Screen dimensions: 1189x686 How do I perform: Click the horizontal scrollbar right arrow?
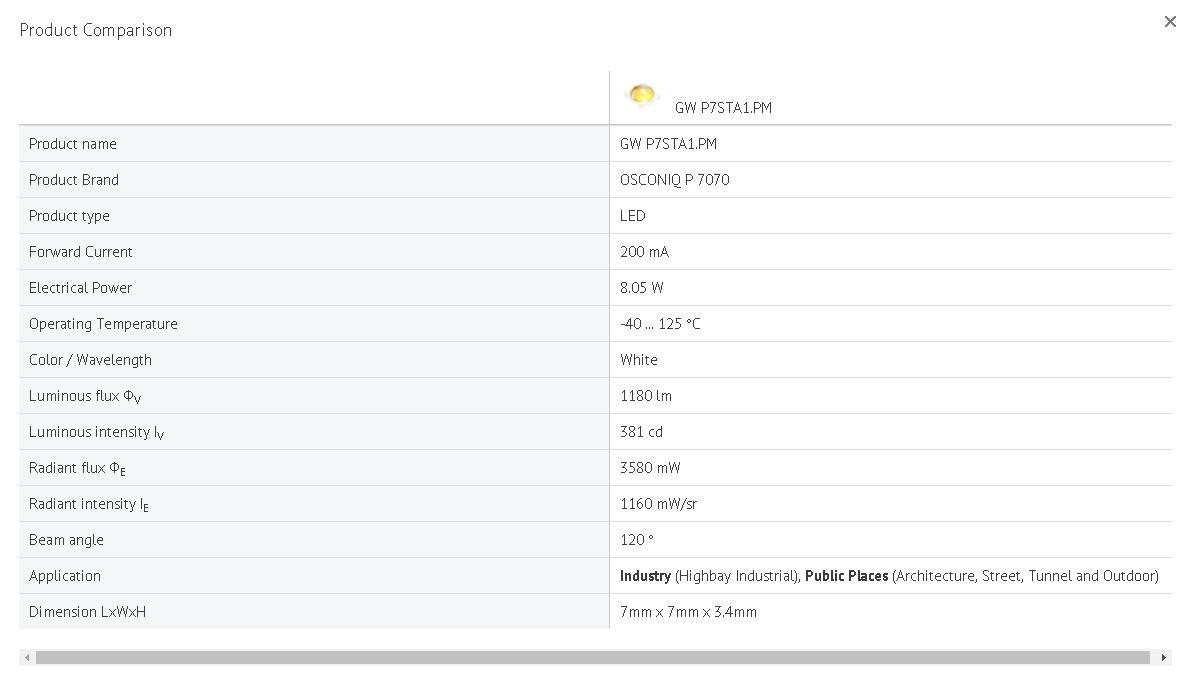click(x=1163, y=657)
